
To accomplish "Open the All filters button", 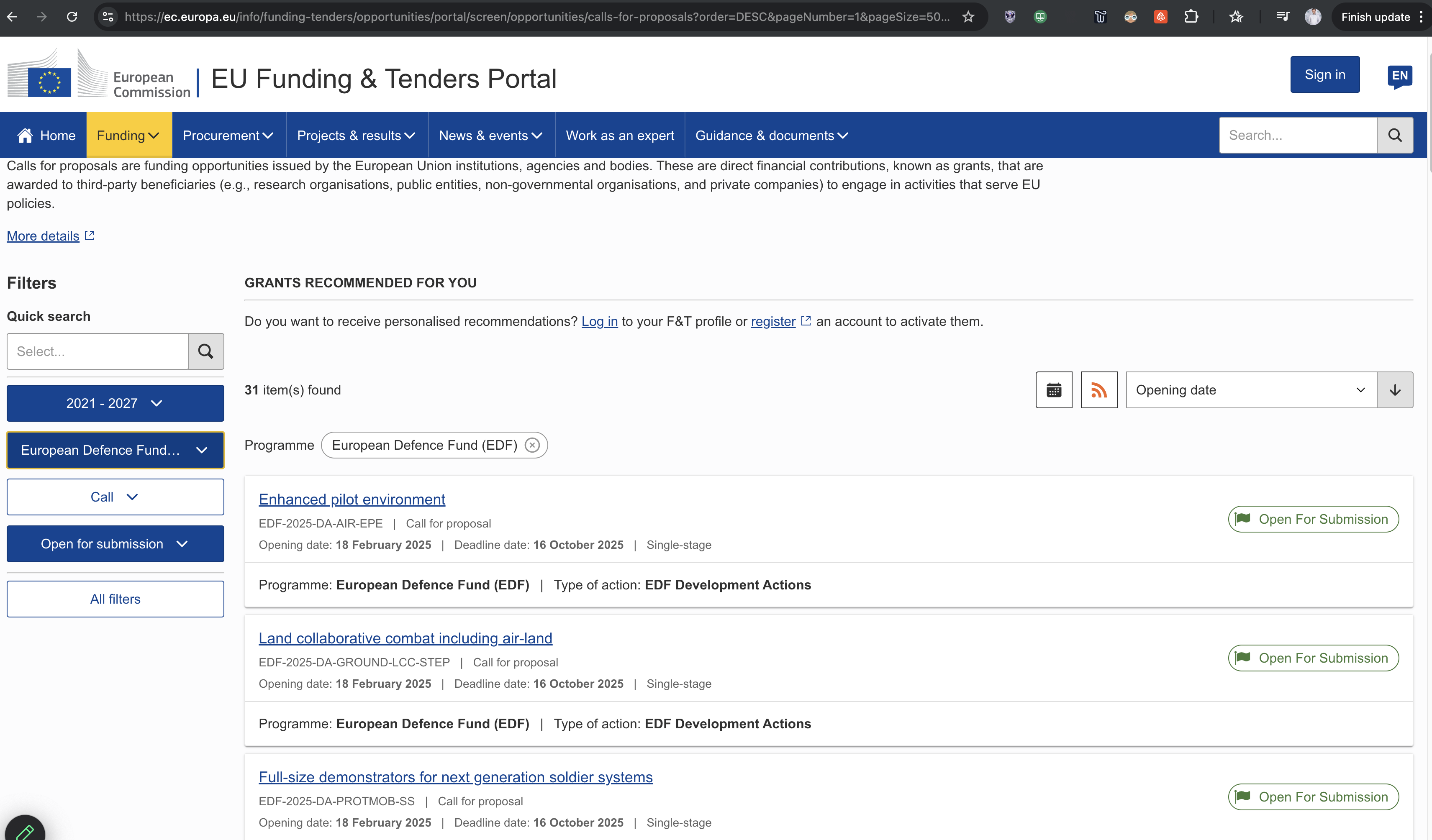I will 115,599.
